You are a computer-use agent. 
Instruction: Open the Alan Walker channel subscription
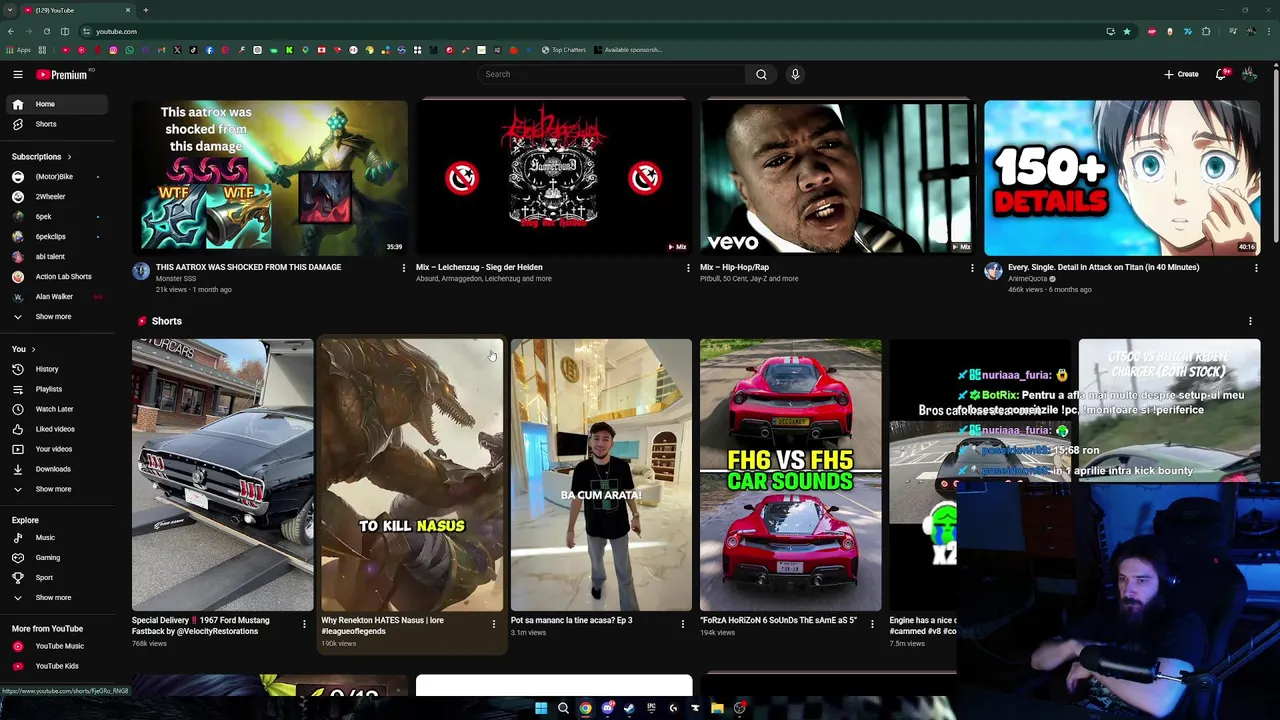click(57, 297)
